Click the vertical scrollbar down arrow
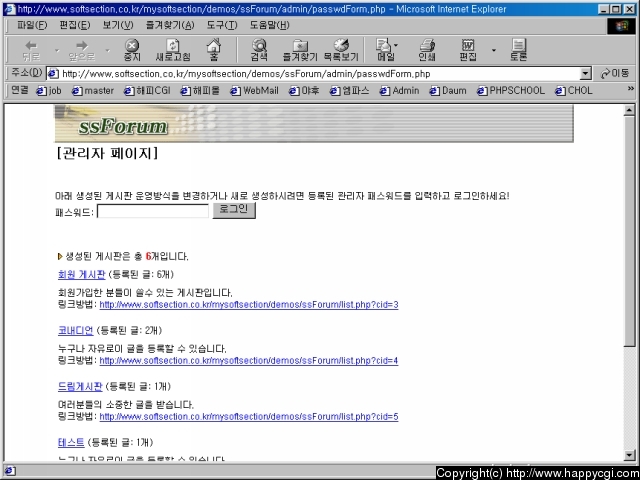640x480 pixels. point(629,455)
